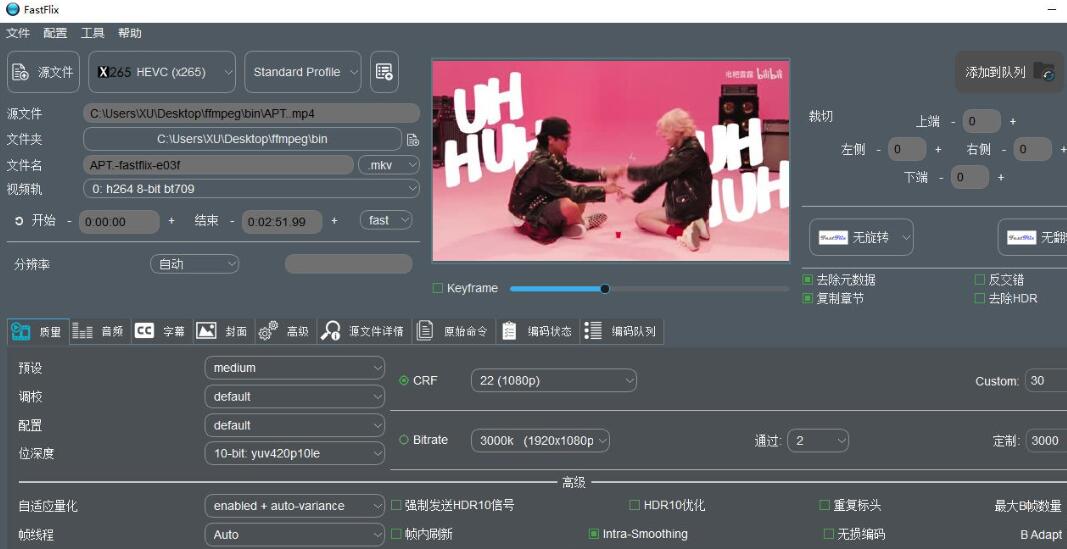
Task: Click the reset start time icon
Action: 18,221
